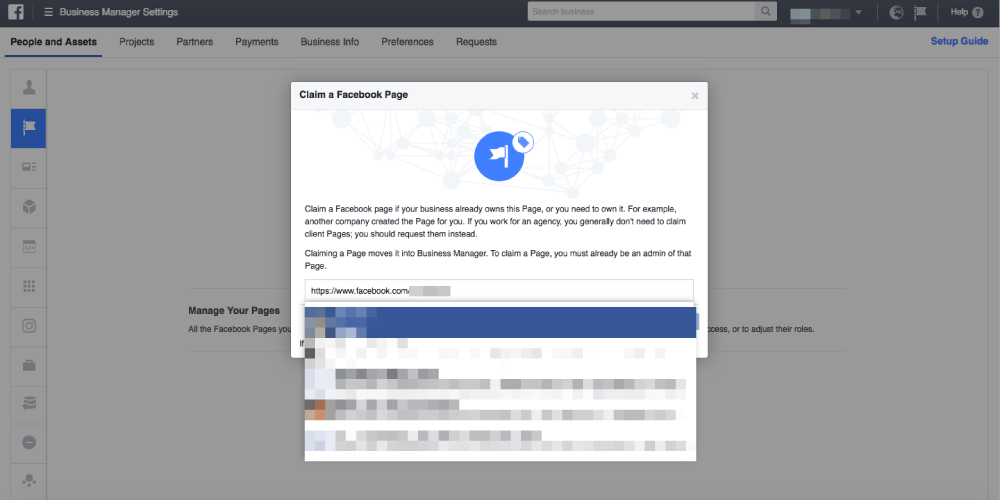Open the hamburger menu beside Business Manager Settings
1000x500 pixels.
pos(48,12)
